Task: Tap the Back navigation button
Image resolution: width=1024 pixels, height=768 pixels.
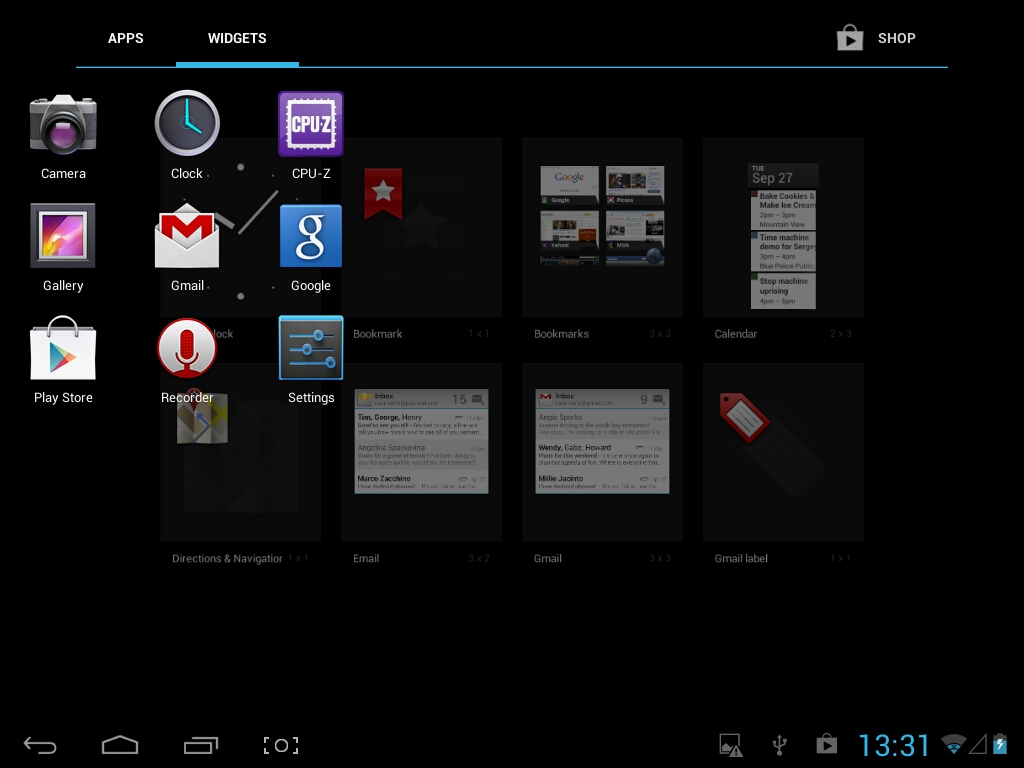Action: tap(40, 745)
